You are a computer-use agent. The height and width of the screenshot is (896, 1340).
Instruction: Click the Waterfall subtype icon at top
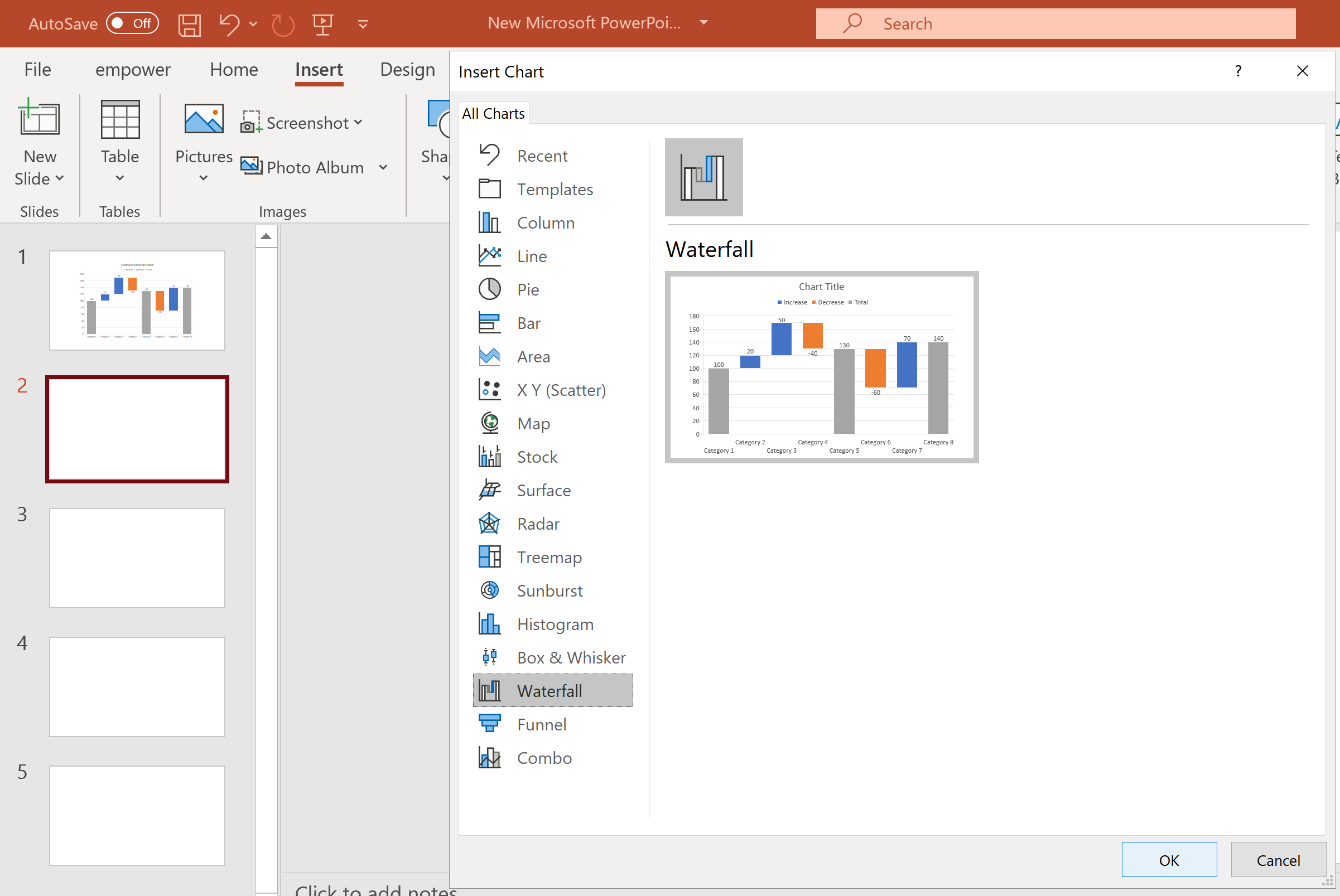click(x=703, y=177)
